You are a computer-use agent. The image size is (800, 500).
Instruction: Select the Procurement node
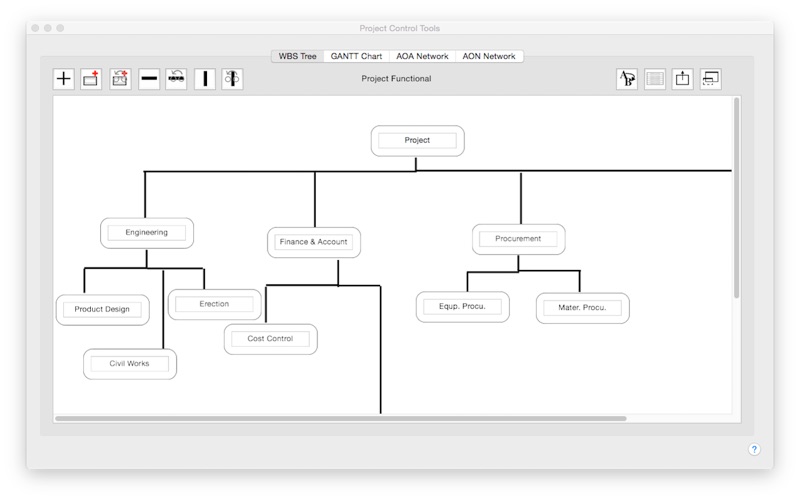coord(518,239)
